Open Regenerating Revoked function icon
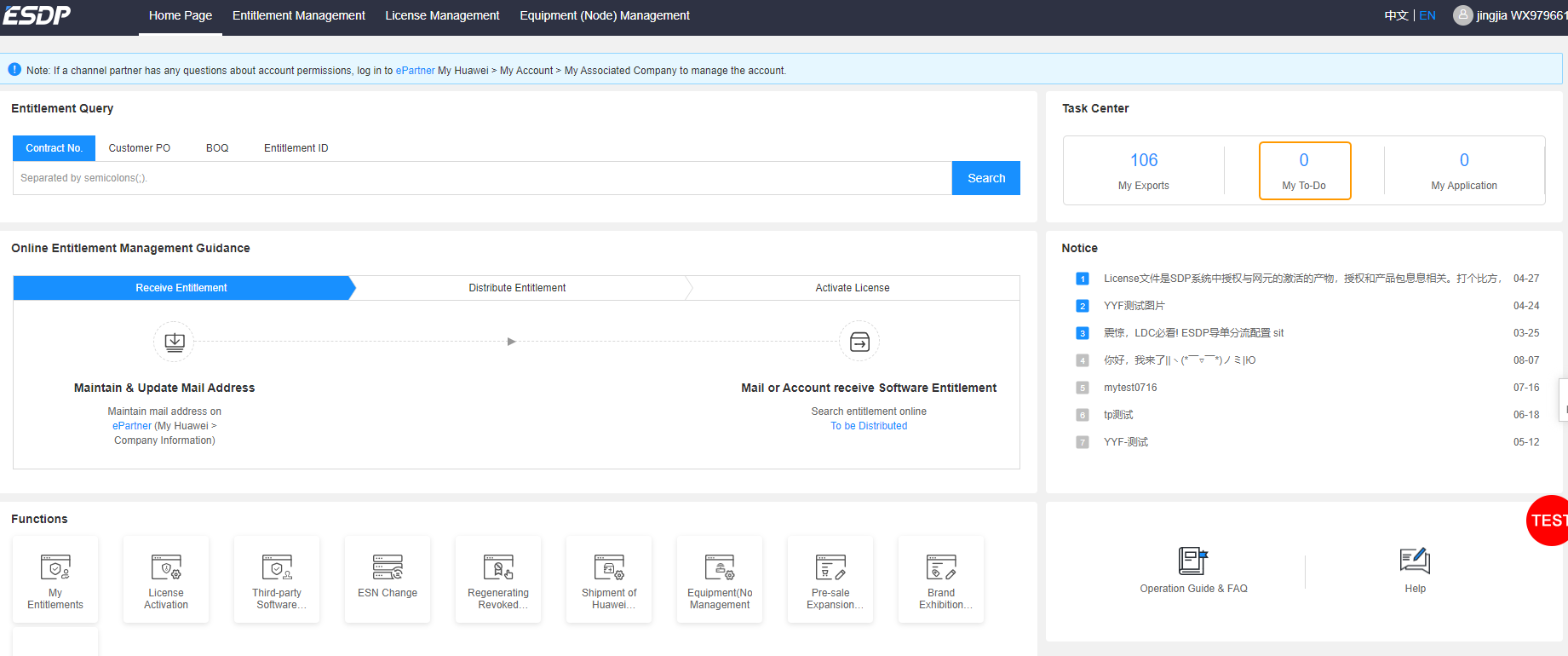This screenshot has width=1568, height=656. click(x=498, y=568)
